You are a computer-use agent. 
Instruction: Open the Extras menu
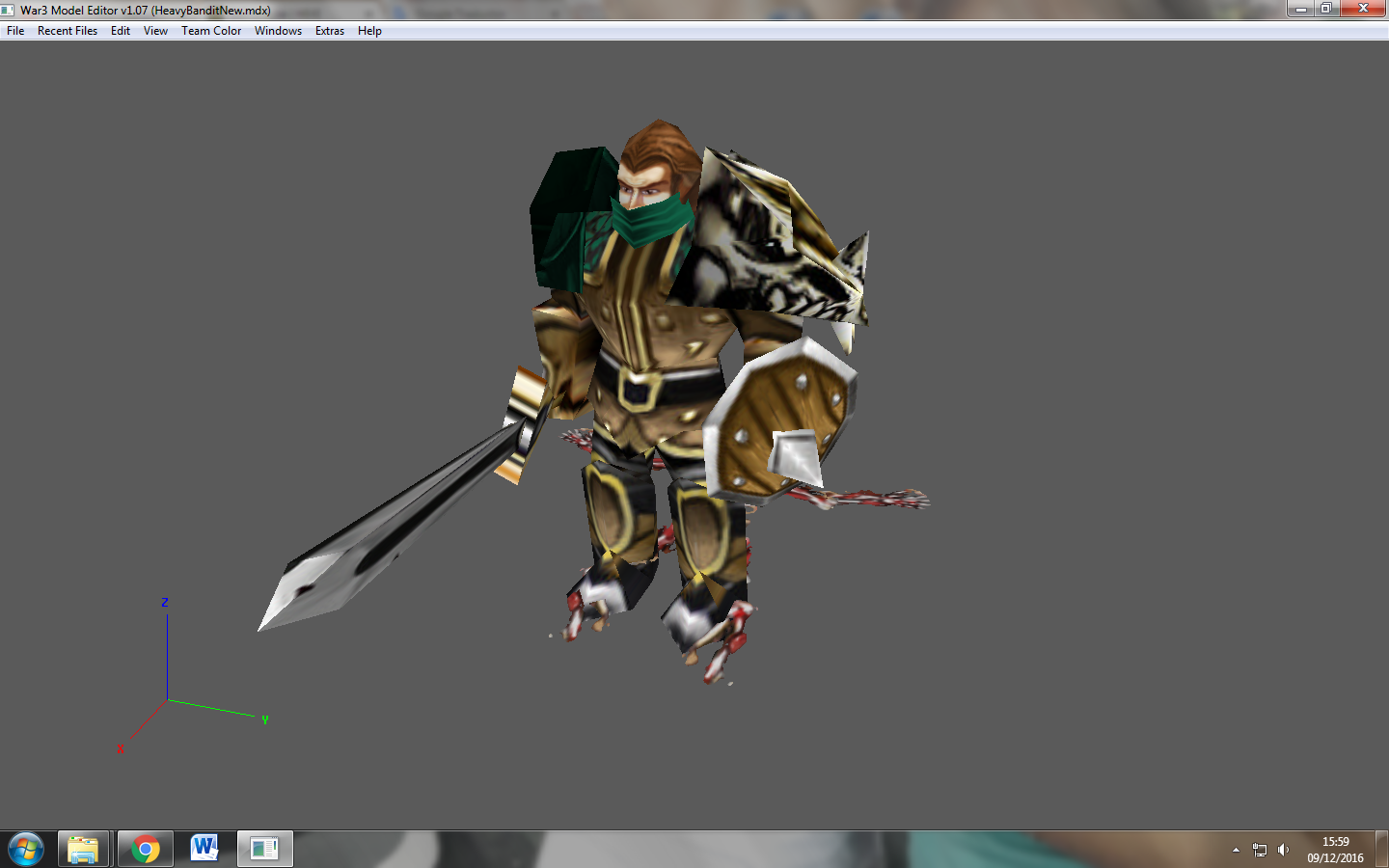point(330,31)
